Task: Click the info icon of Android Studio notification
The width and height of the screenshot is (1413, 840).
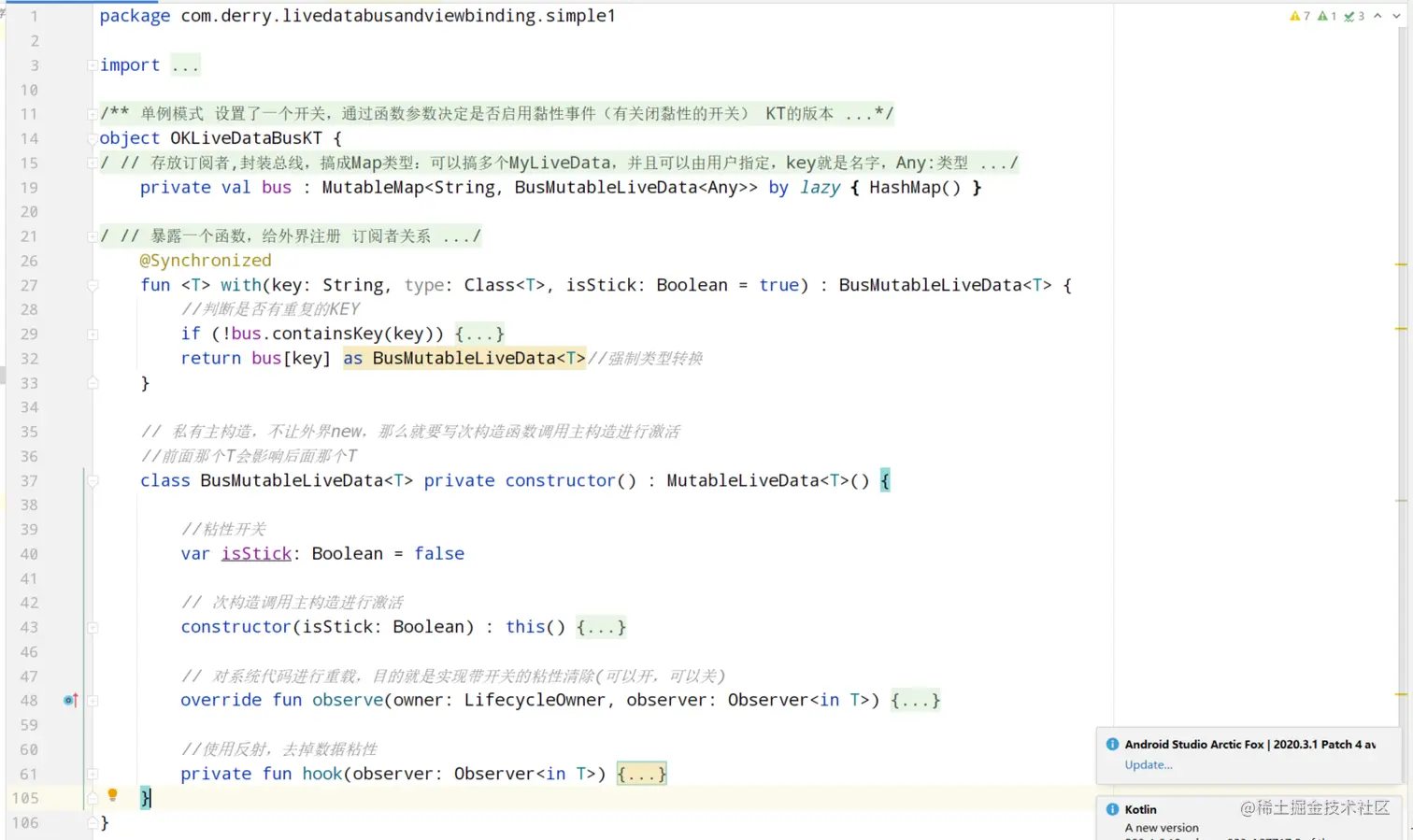Action: point(1112,745)
